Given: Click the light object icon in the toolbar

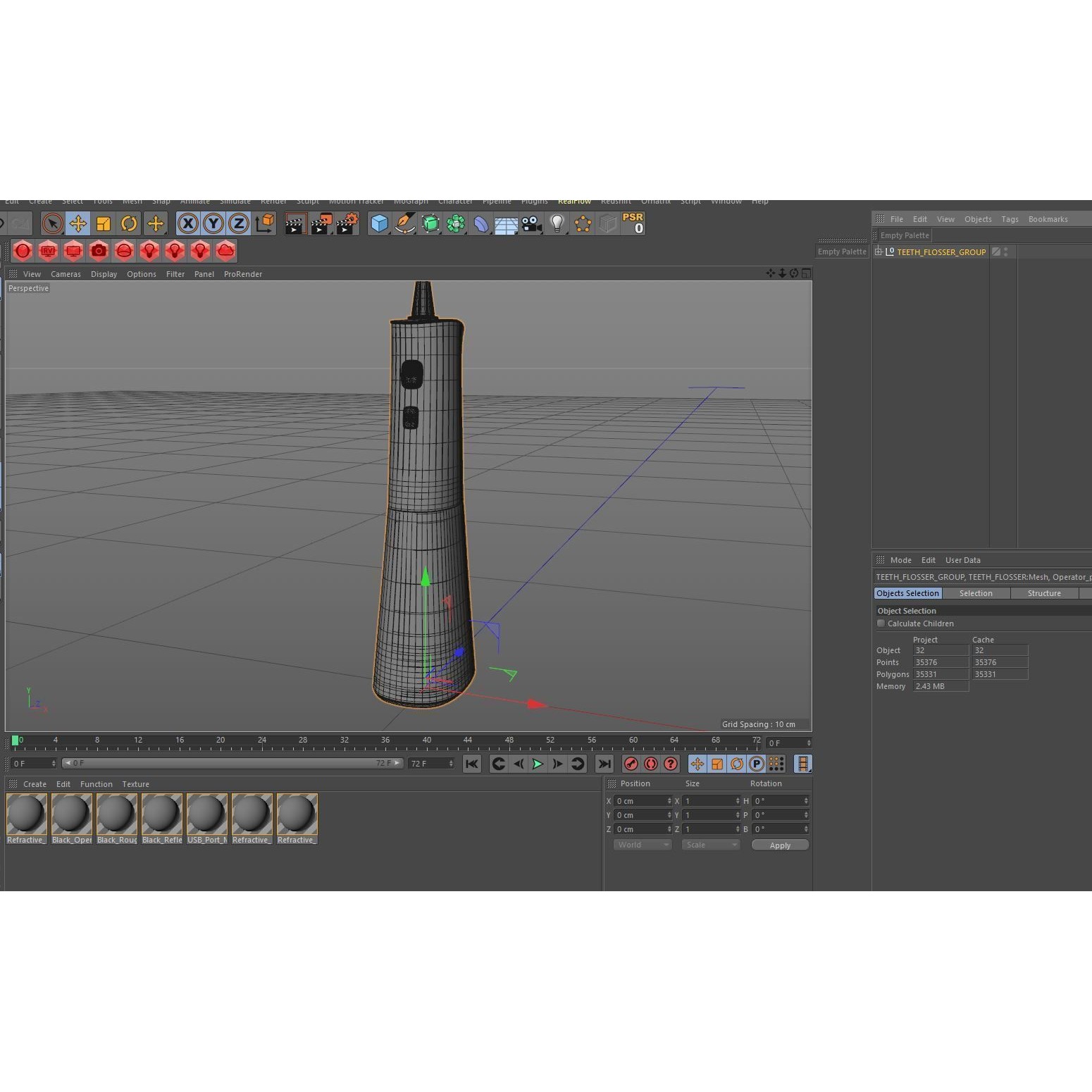Looking at the screenshot, I should pyautogui.click(x=557, y=223).
